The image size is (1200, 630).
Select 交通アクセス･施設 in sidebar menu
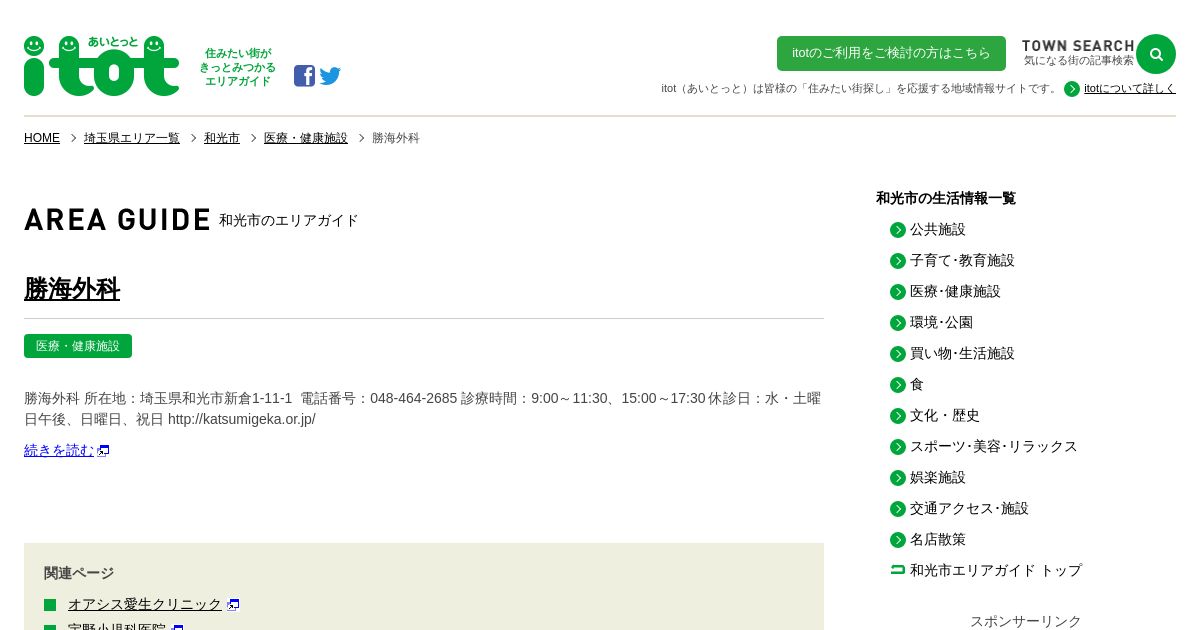969,509
